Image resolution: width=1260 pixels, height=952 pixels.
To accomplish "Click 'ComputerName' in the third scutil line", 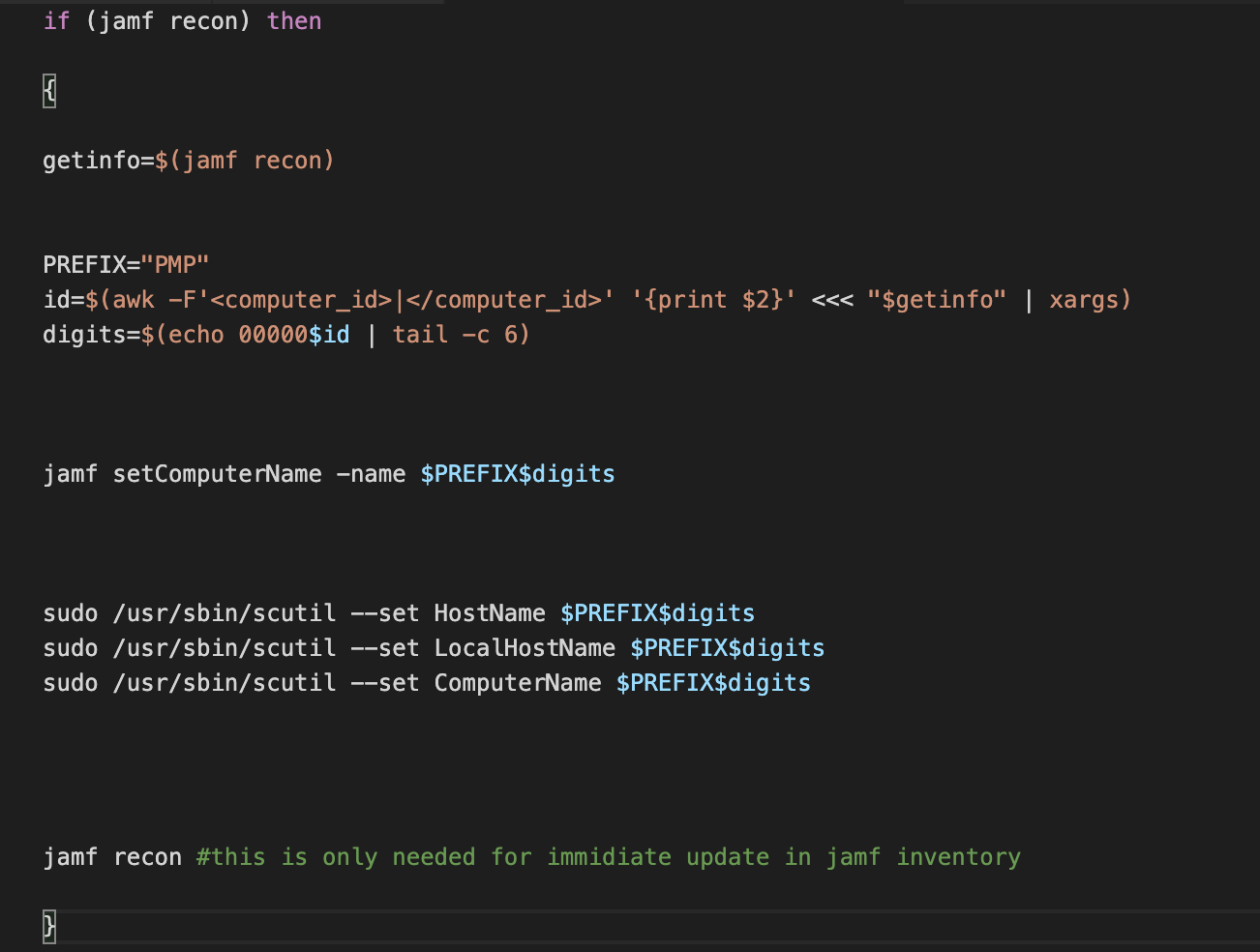I will coord(518,683).
